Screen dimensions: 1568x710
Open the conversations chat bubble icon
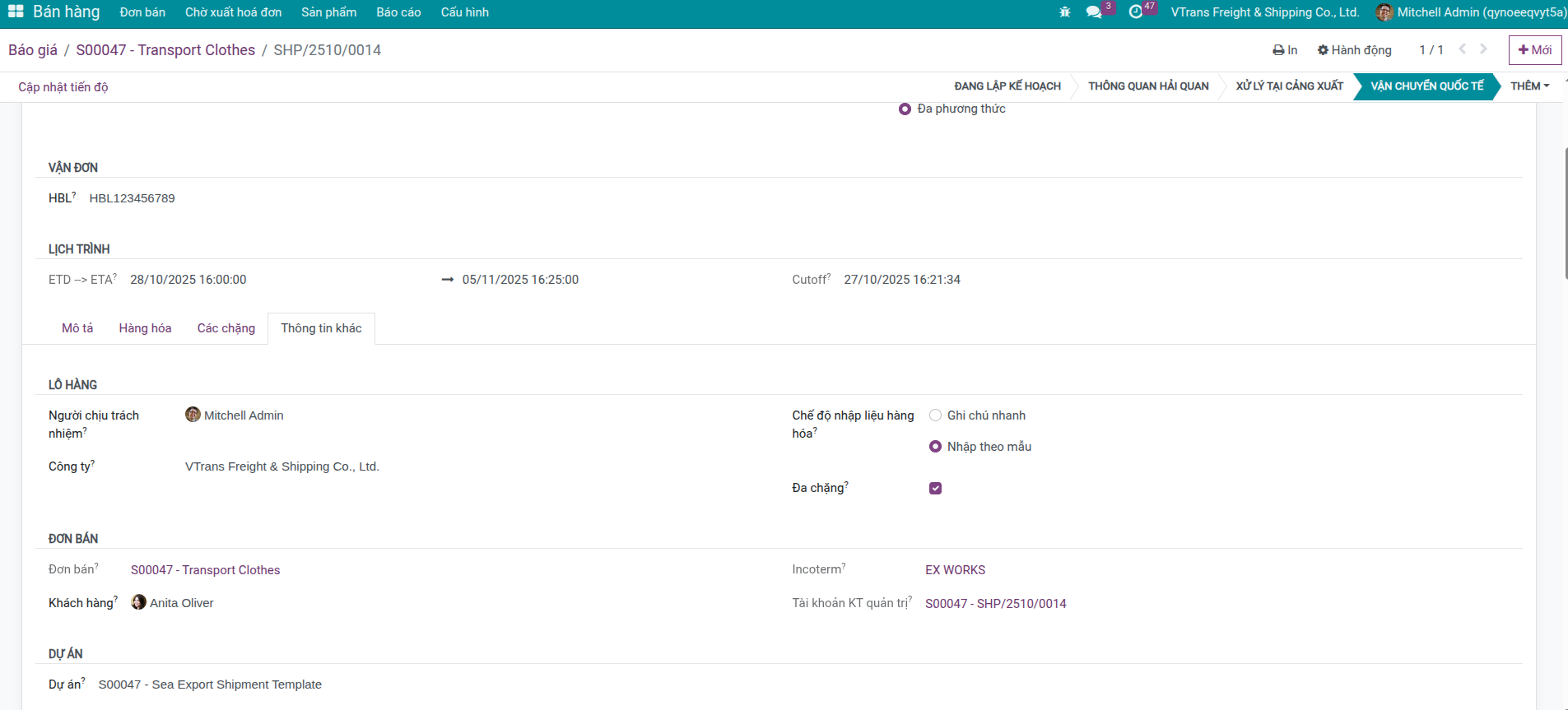point(1093,12)
